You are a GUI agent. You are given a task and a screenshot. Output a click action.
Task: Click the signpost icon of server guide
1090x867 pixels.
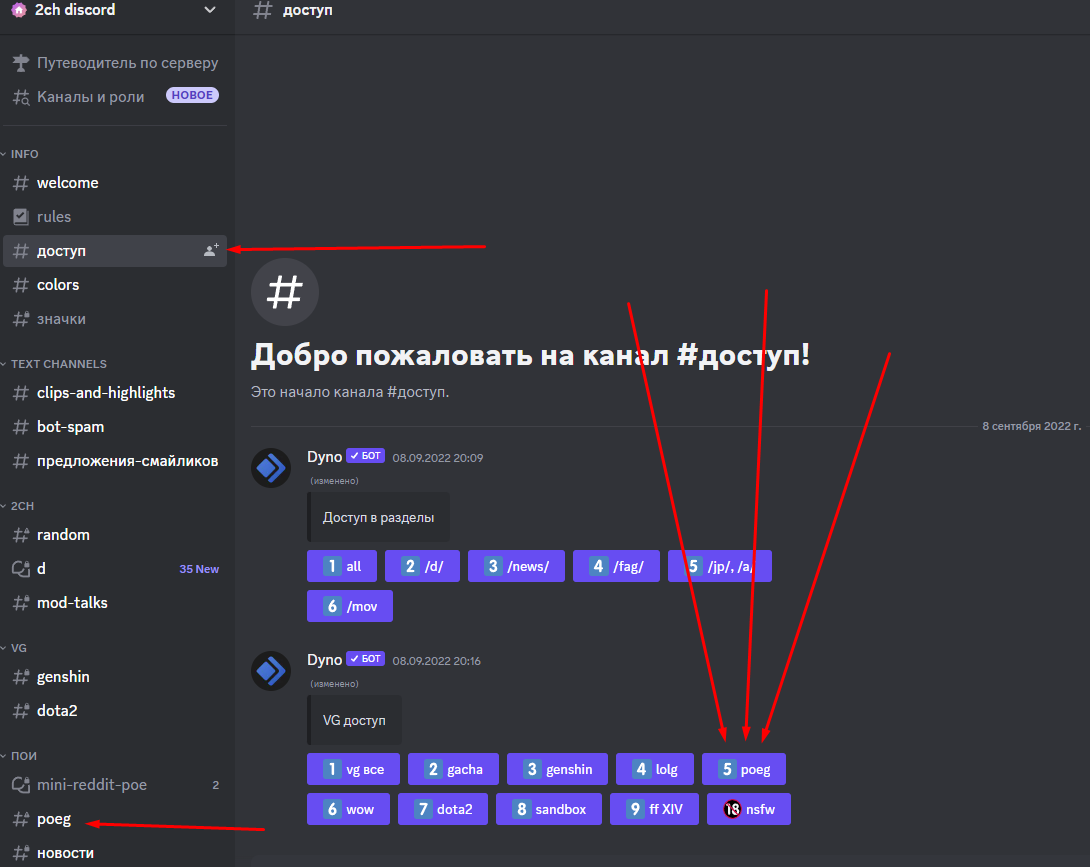[21, 63]
